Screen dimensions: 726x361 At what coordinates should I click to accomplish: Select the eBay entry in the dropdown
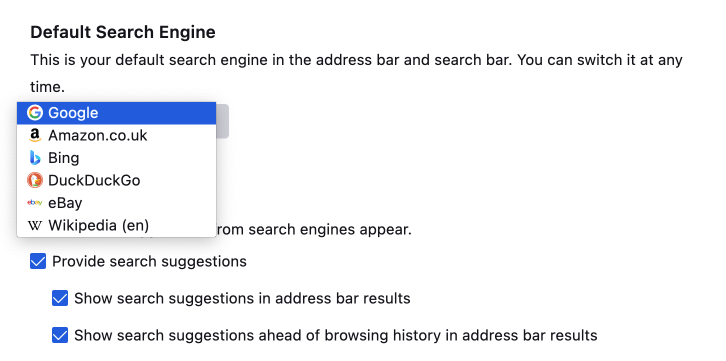click(116, 203)
